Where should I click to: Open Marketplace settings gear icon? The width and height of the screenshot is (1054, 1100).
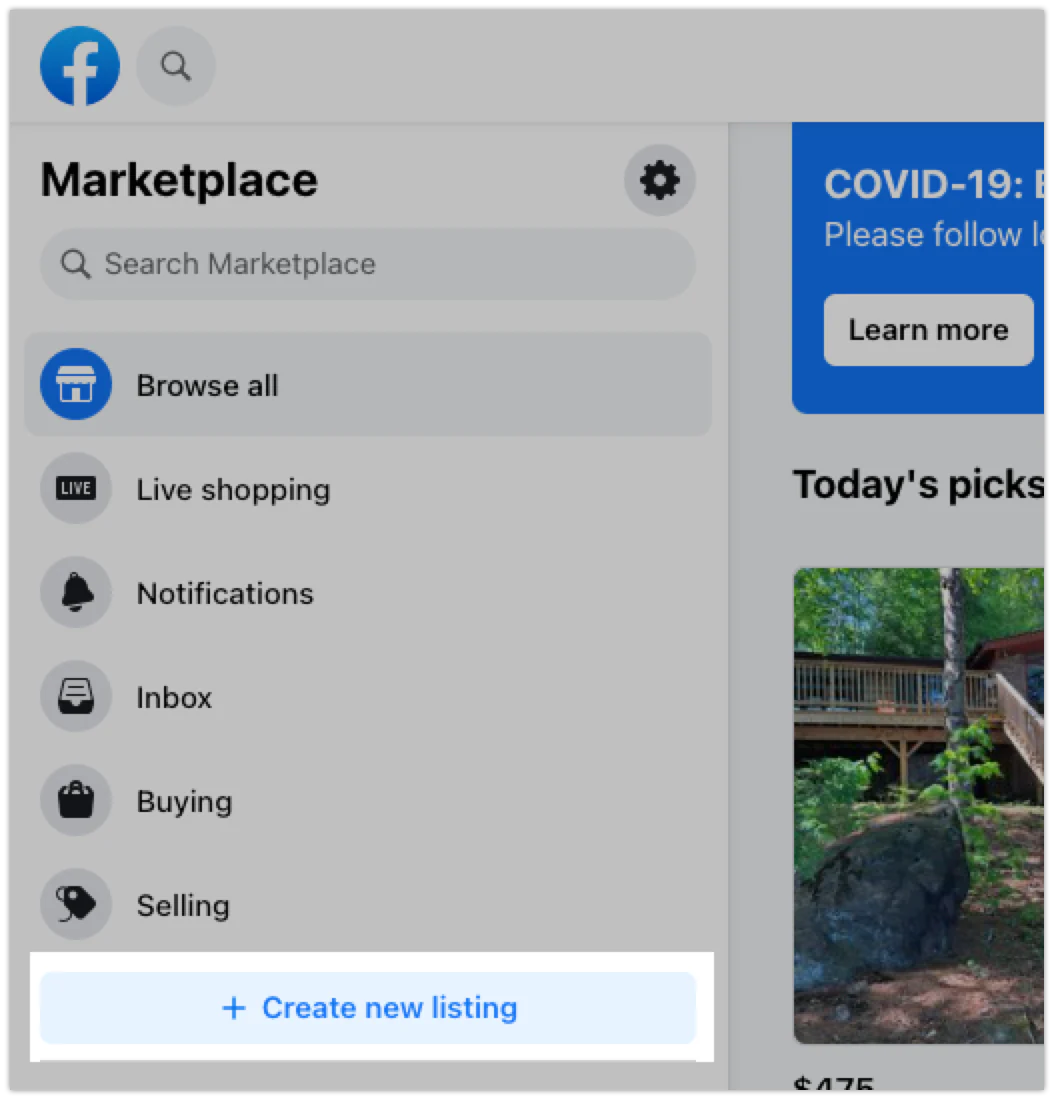(660, 180)
